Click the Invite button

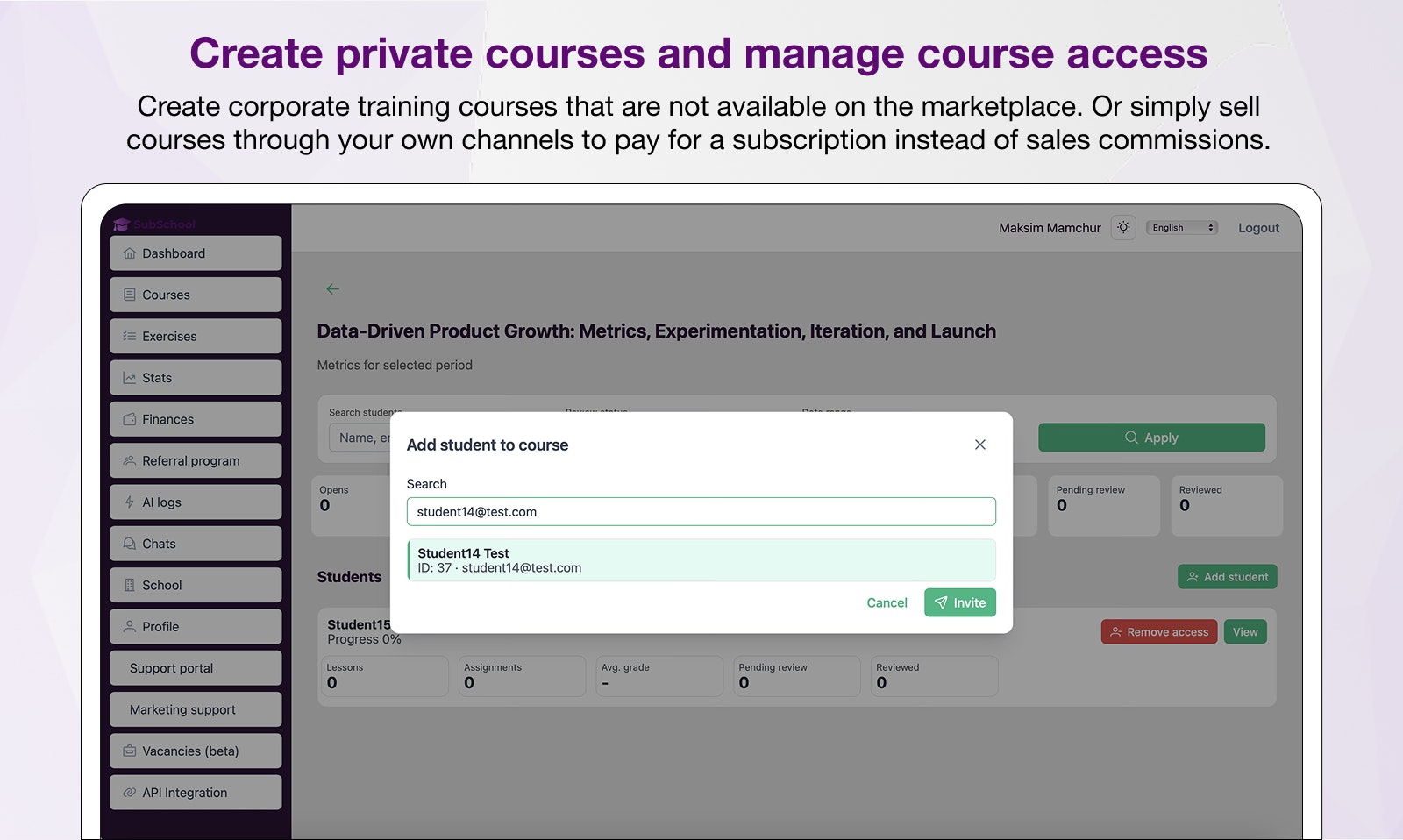click(959, 602)
